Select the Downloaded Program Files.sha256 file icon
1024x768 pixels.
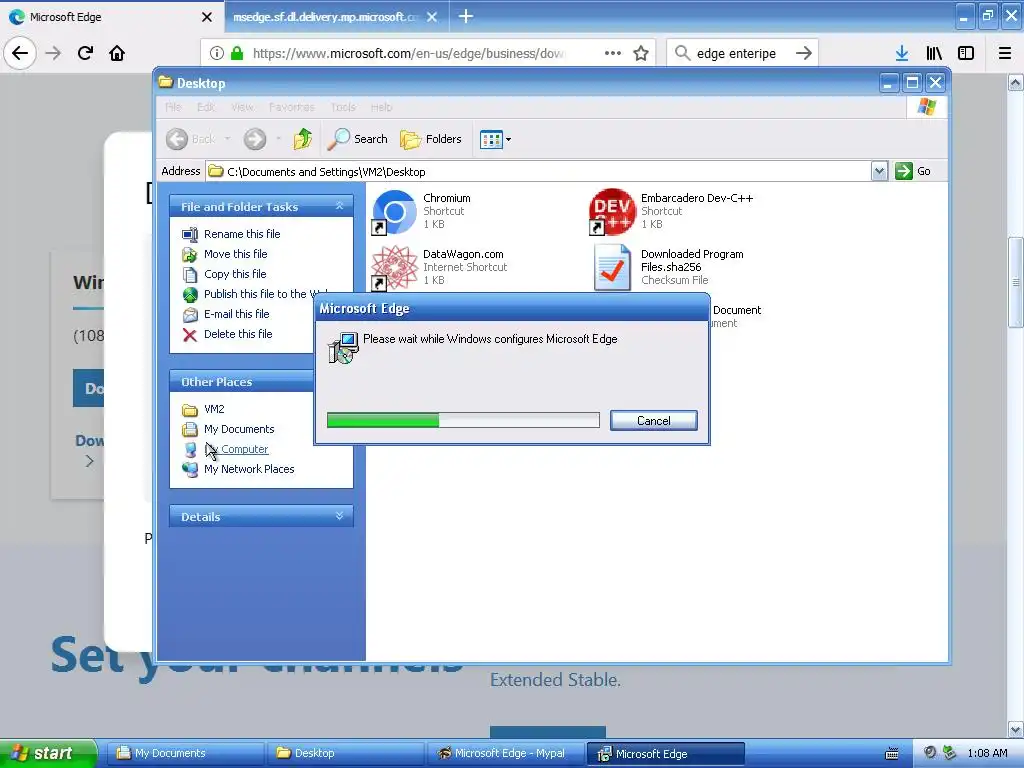click(612, 267)
